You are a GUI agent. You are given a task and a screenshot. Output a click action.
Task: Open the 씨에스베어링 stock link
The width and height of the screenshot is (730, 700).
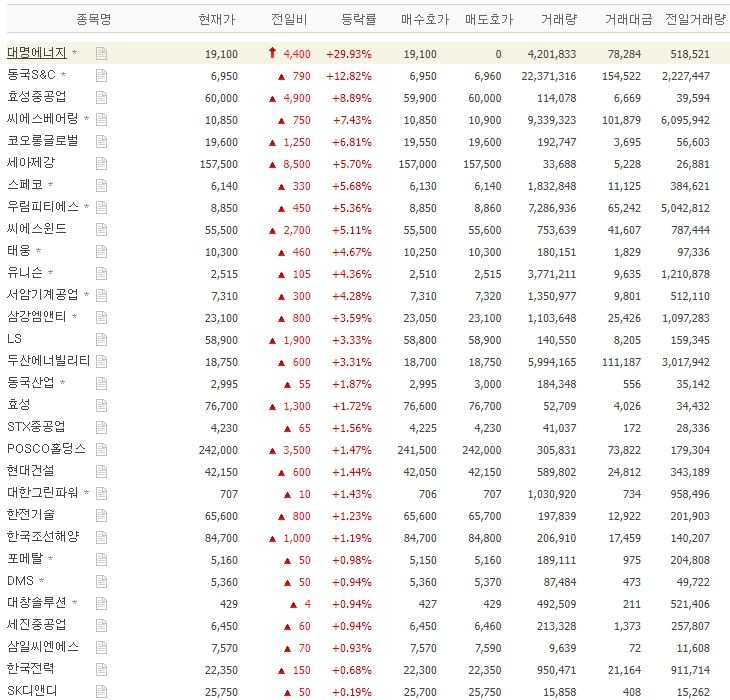point(42,119)
